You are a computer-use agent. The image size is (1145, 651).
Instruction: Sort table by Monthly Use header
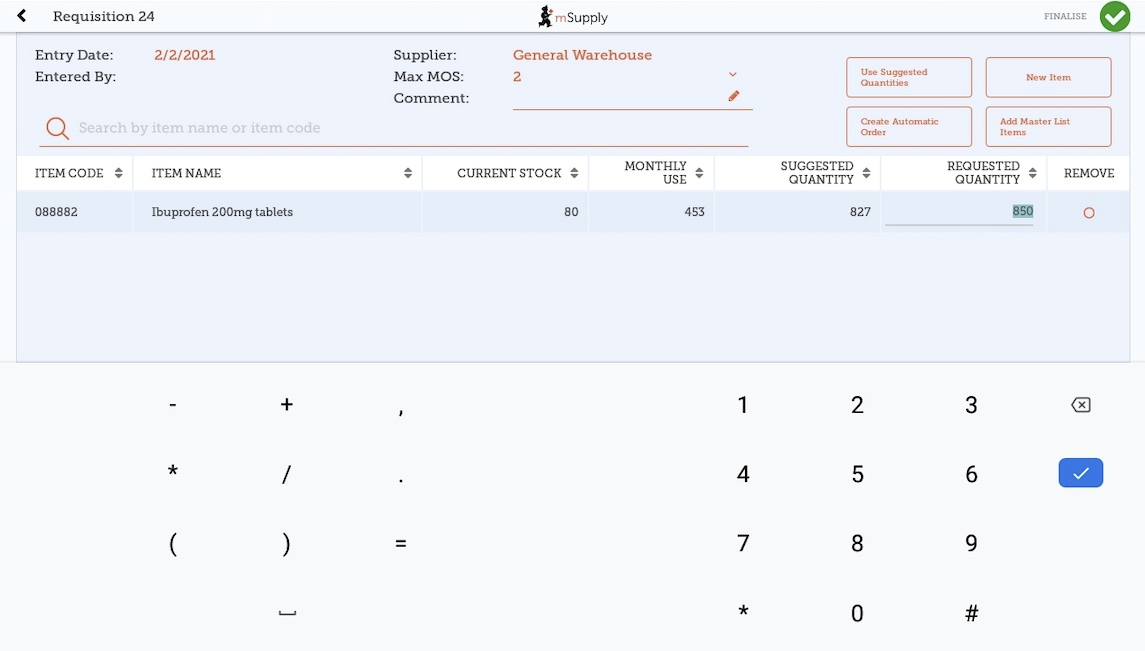(655, 173)
